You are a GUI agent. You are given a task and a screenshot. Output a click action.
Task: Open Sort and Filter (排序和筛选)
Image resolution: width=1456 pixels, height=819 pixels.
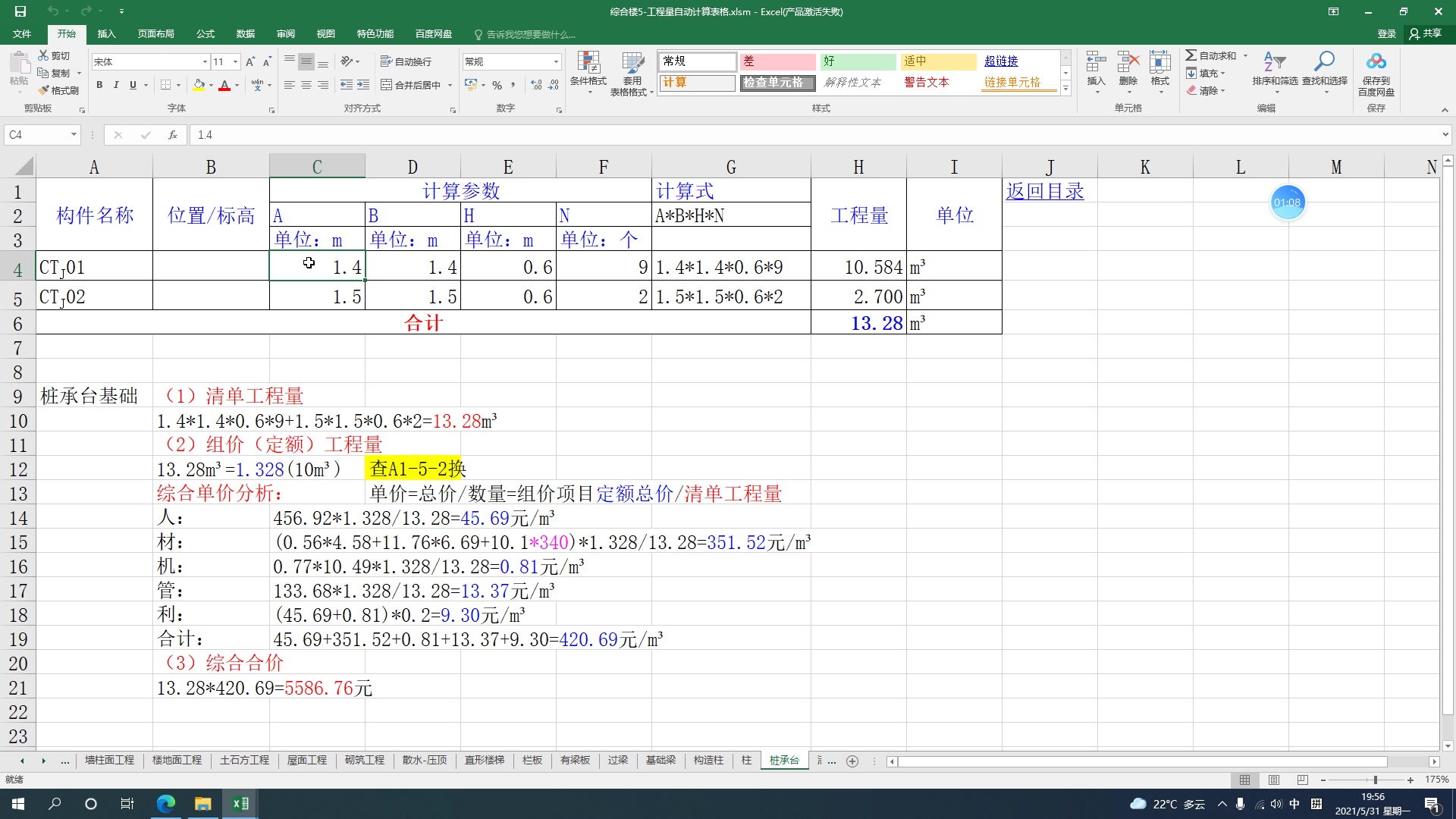point(1275,72)
